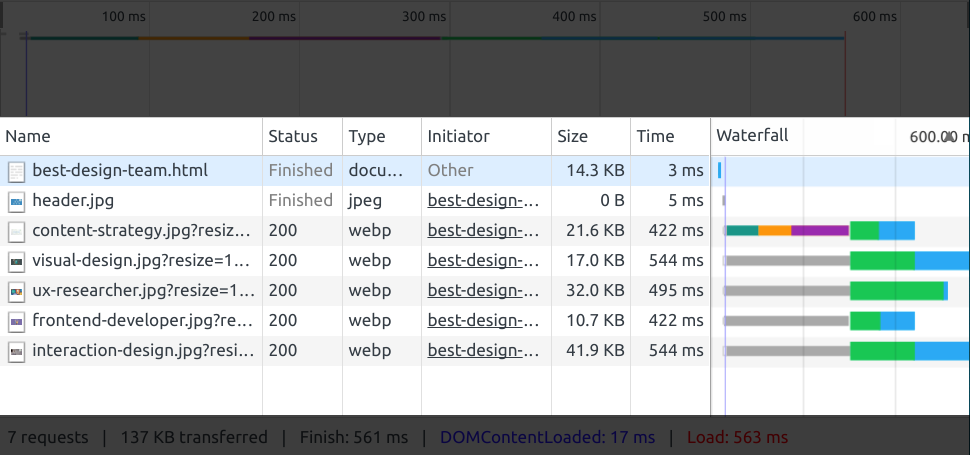Viewport: 970px width, 455px height.
Task: Click the document icon beside best-design-team.html
Action: [16, 171]
